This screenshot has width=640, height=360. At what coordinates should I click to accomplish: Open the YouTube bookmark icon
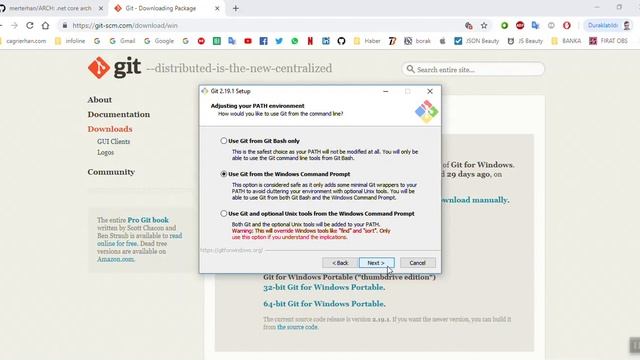[248, 41]
